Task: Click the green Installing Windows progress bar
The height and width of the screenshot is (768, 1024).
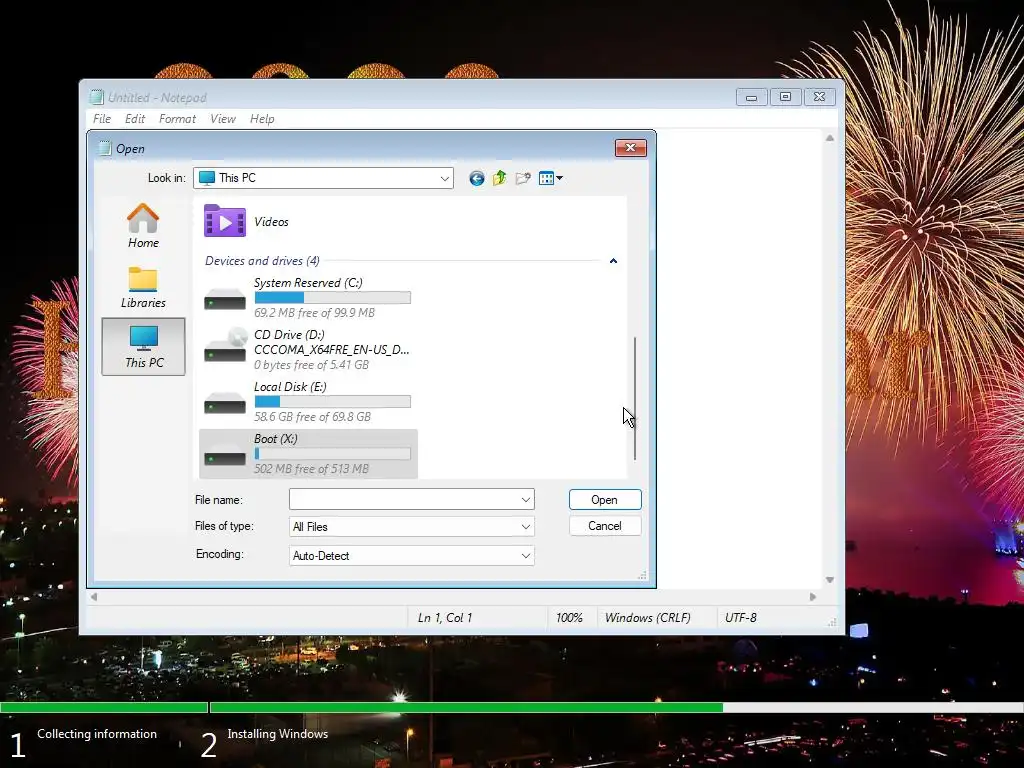Action: click(466, 707)
